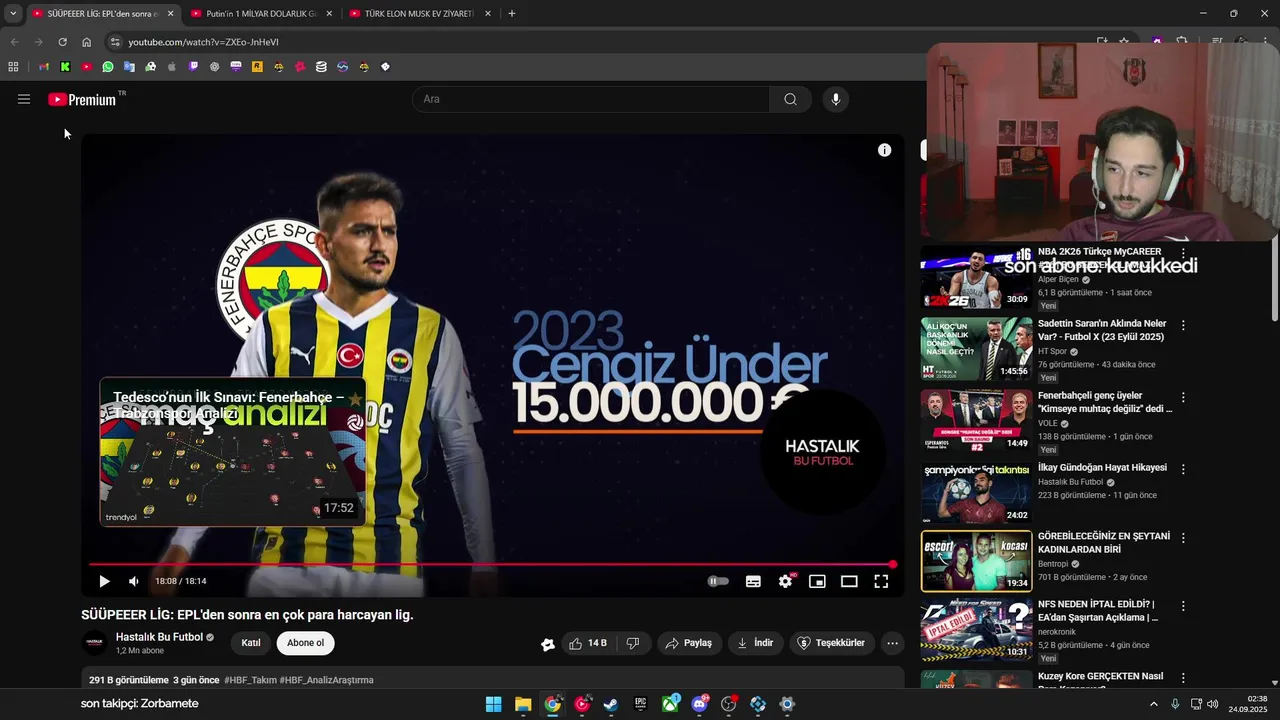This screenshot has height=720, width=1280.
Task: Open the video info card
Action: (884, 150)
